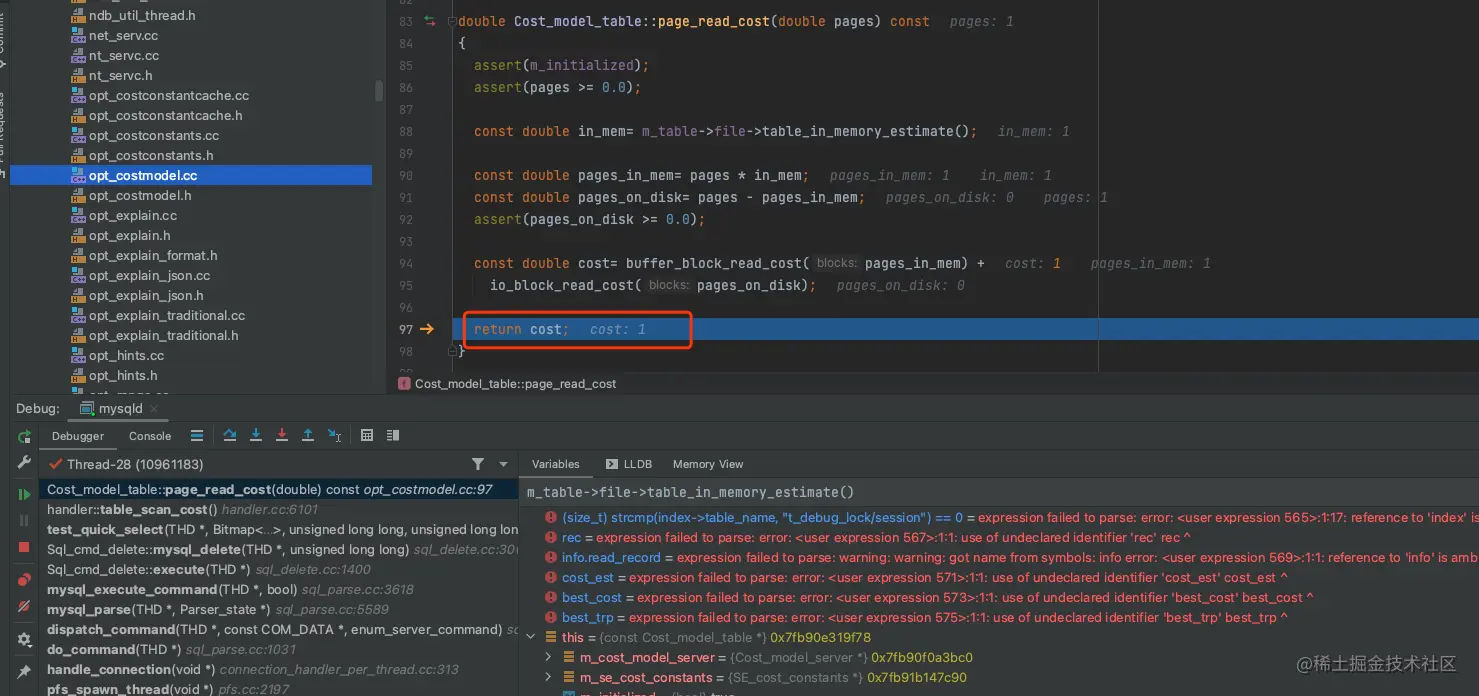Open Evaluate Expression calculator icon
1479x696 pixels.
pos(367,435)
